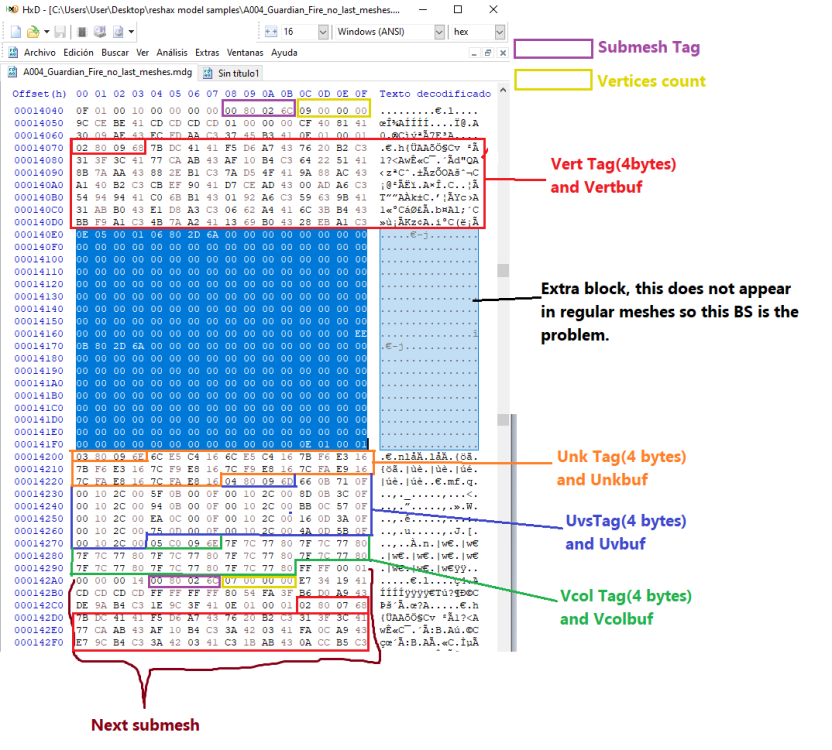
Task: Click the Open file folder icon
Action: coord(31,32)
